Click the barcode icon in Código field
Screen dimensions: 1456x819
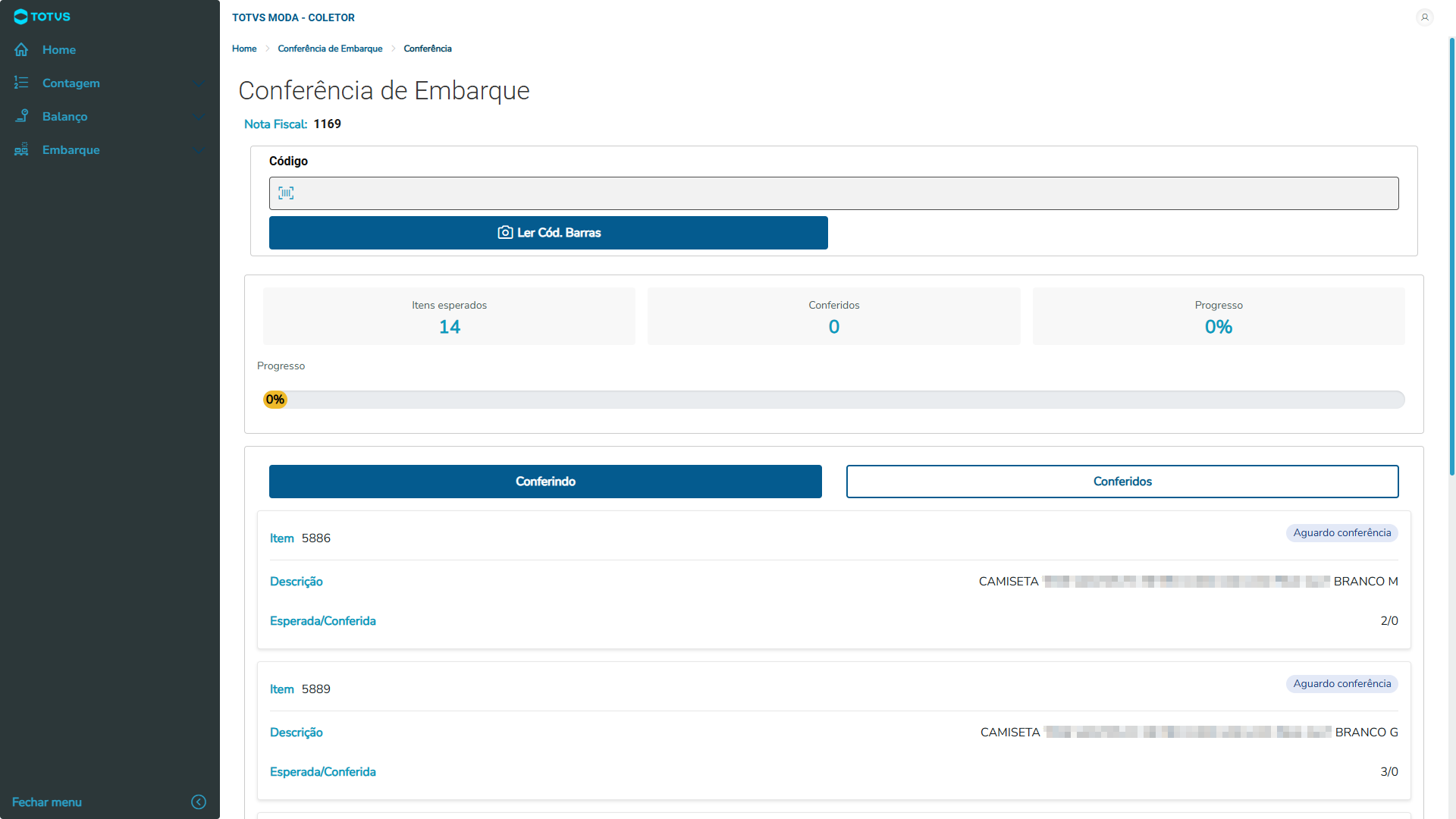tap(286, 193)
